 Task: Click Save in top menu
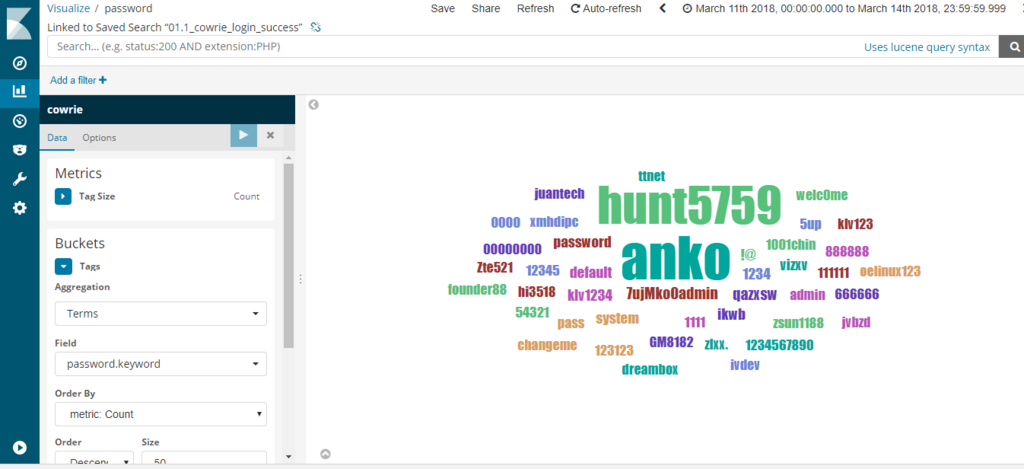tap(443, 8)
